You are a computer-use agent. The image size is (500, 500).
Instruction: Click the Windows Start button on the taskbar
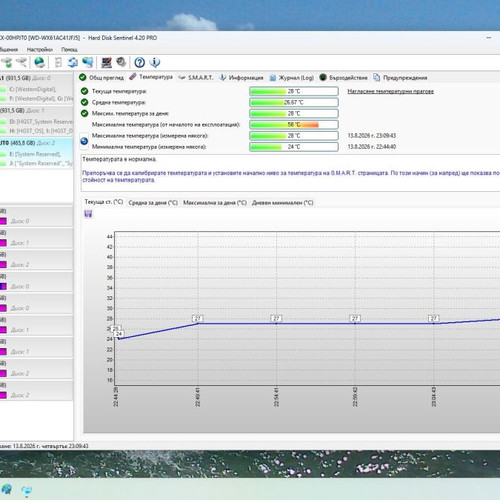coord(7,490)
